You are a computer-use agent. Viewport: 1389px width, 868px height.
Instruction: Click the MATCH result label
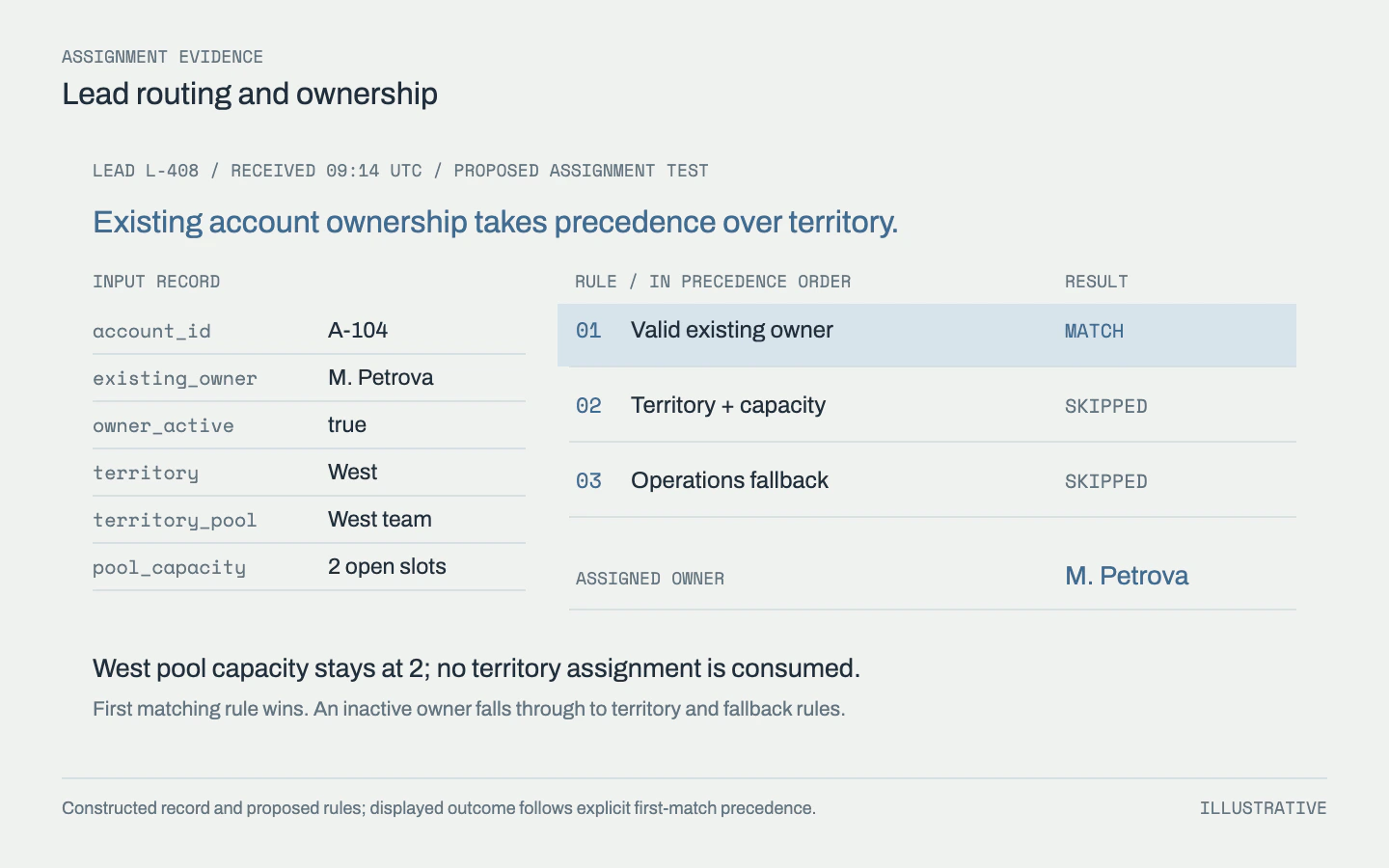click(1094, 331)
